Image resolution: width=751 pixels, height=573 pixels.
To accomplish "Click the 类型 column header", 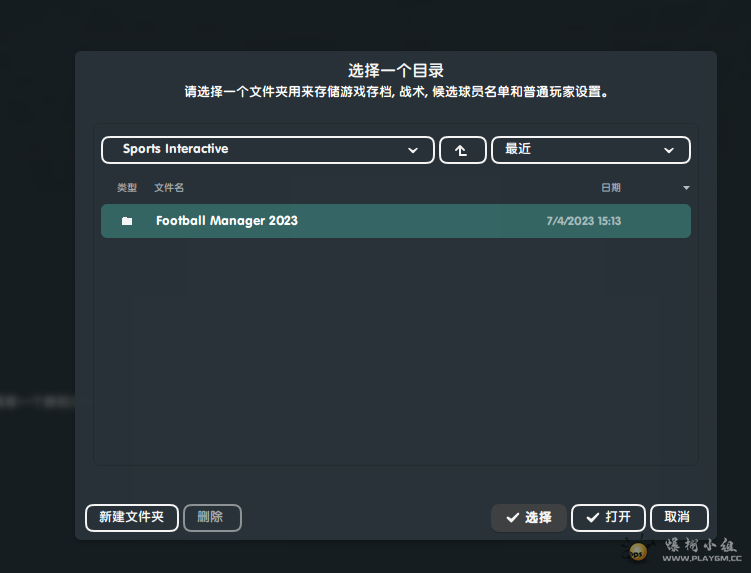I will [127, 187].
